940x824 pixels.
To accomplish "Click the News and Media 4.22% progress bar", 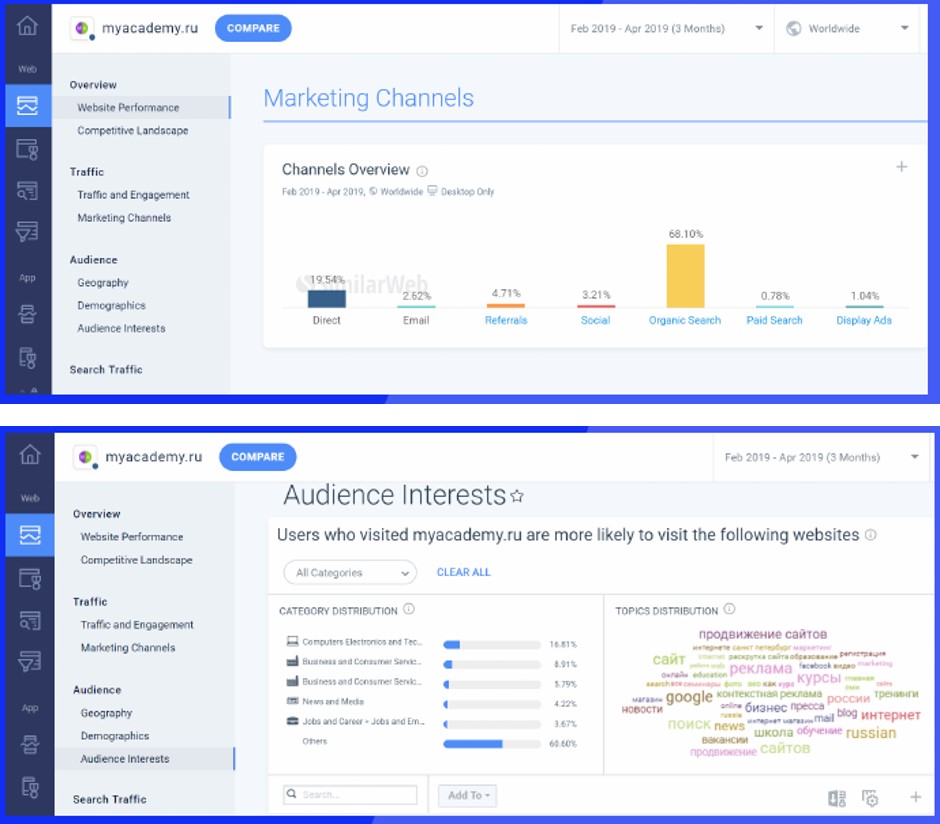I will [492, 704].
